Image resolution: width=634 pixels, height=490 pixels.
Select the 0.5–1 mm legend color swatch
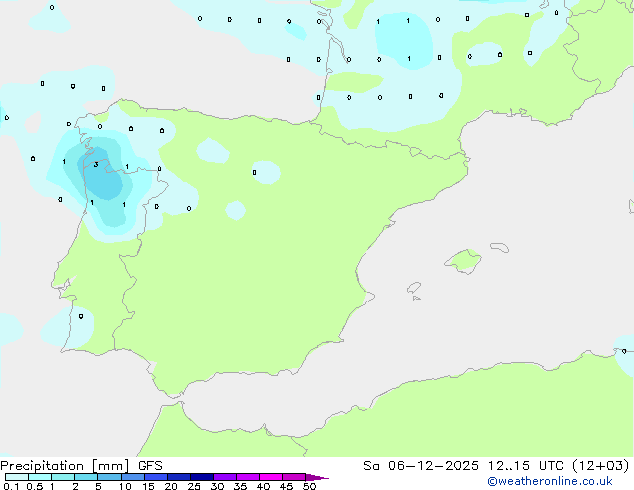pos(40,477)
